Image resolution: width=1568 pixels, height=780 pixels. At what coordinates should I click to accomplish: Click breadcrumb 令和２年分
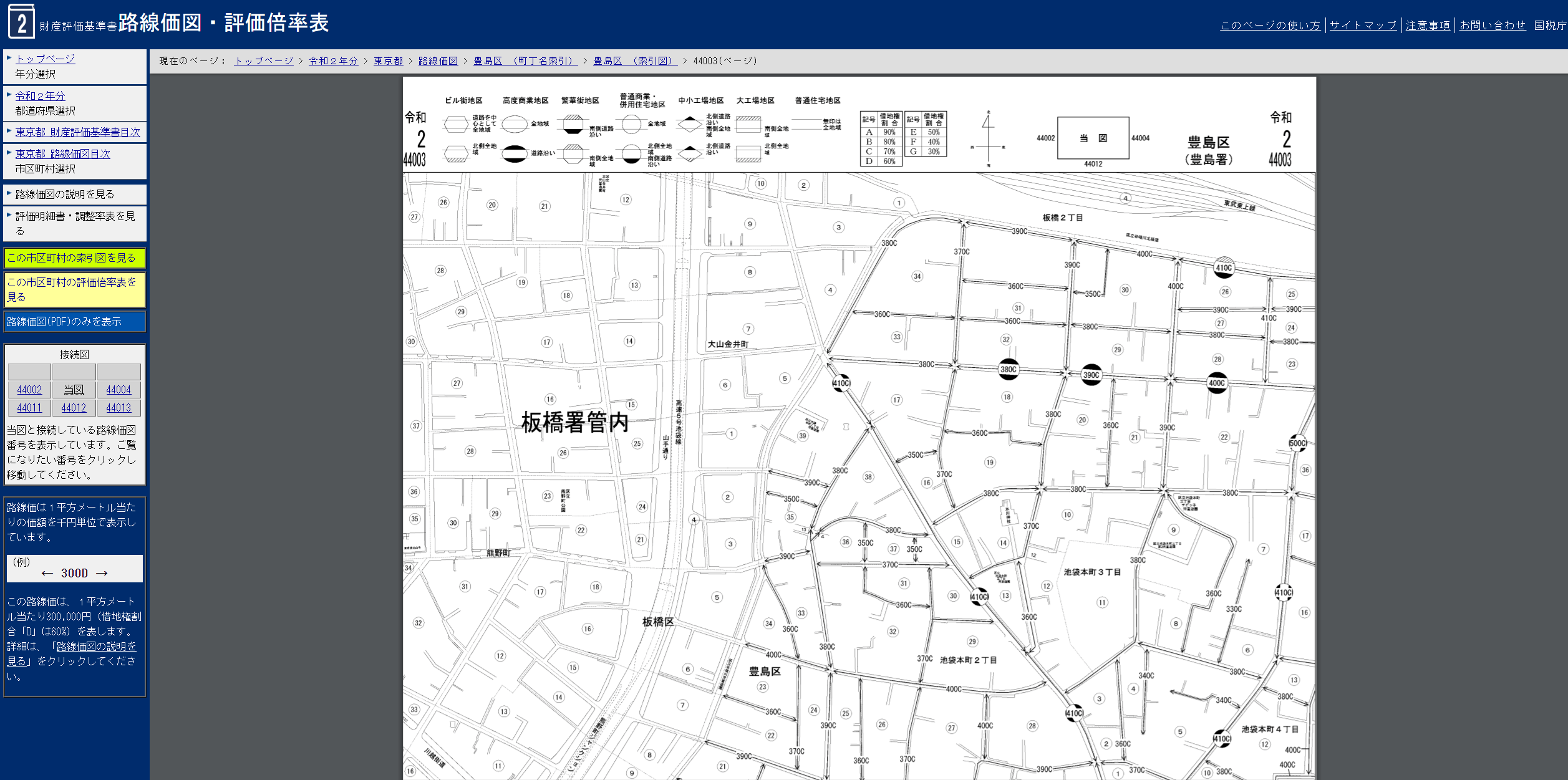[334, 61]
